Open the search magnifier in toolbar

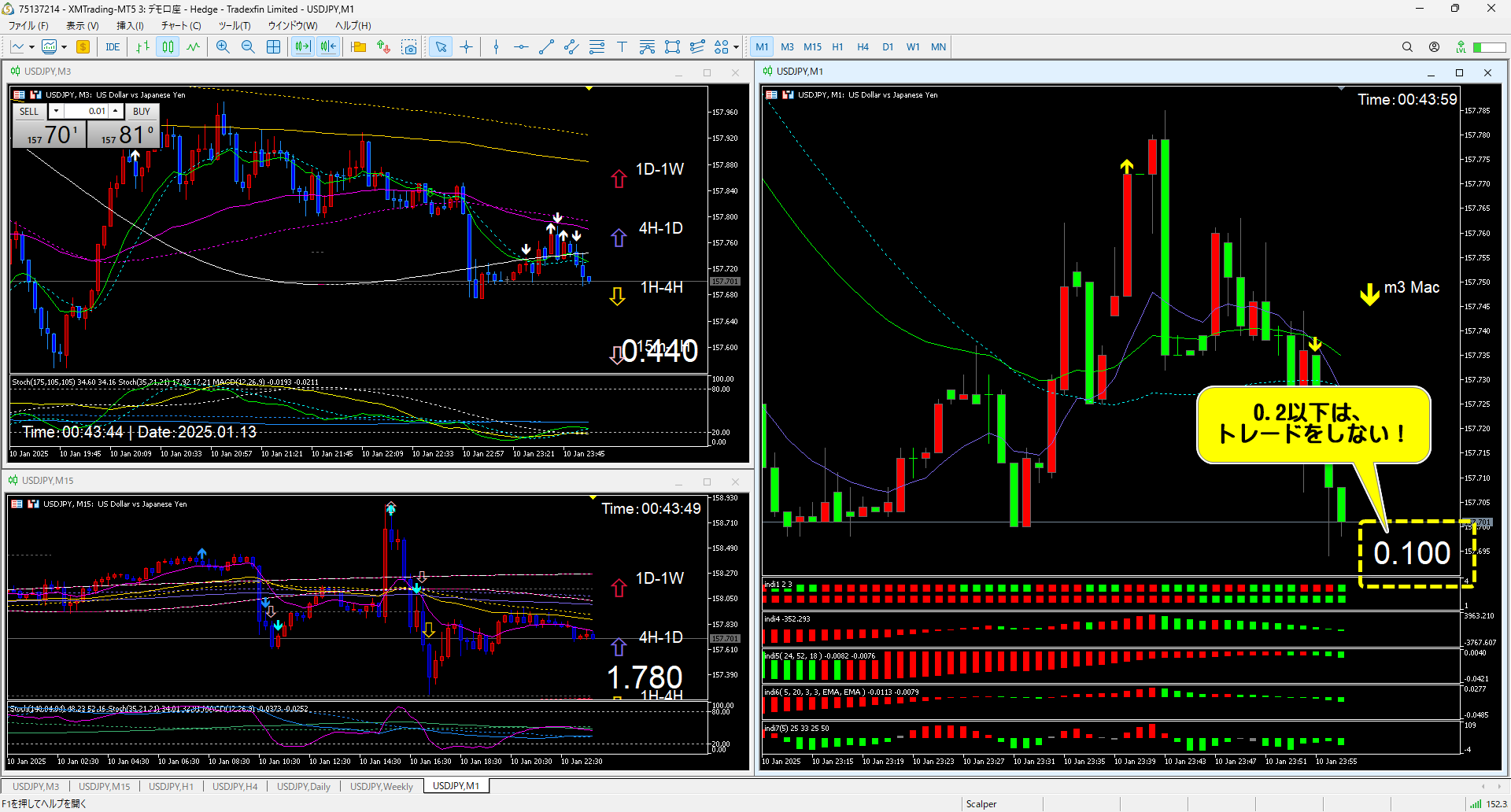1407,47
